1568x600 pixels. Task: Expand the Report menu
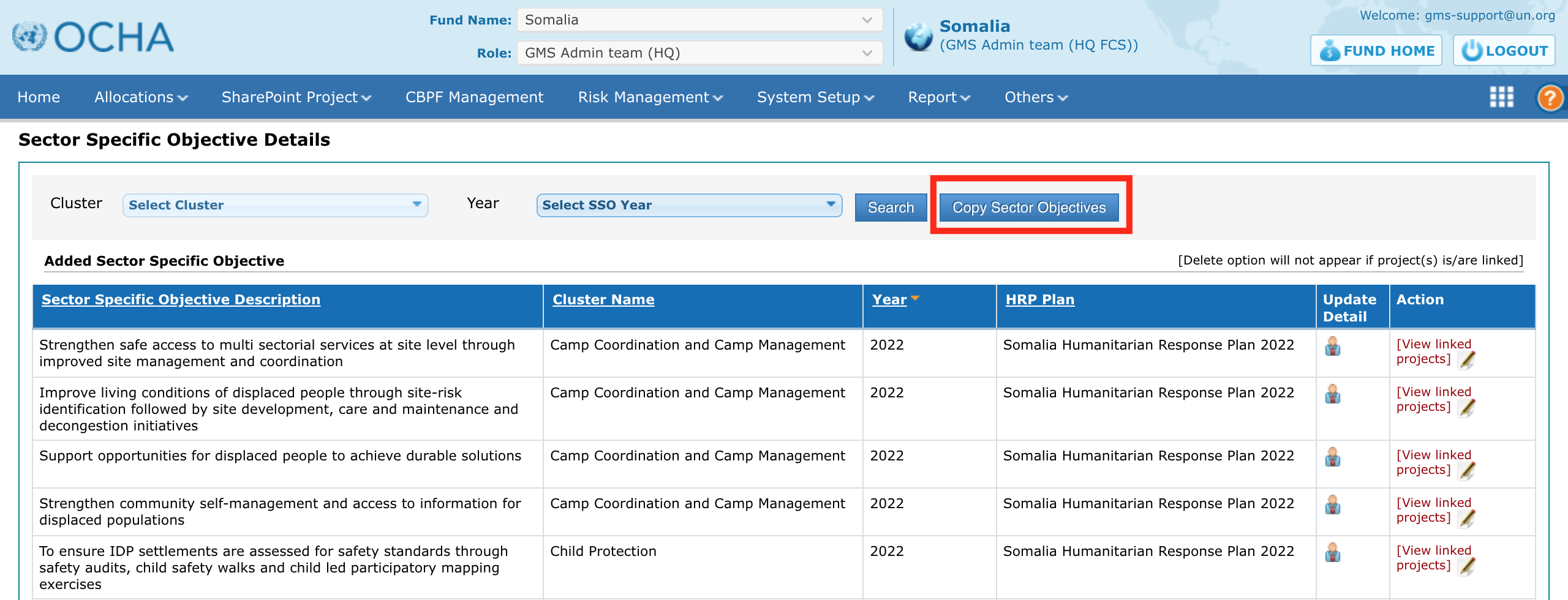(939, 97)
